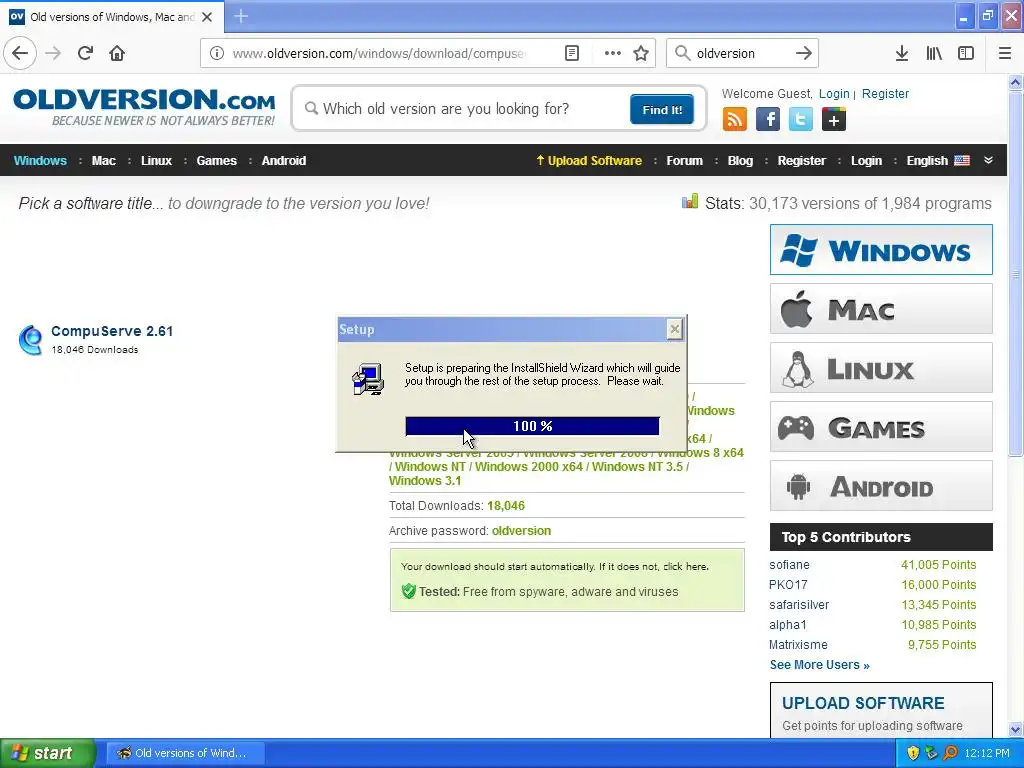Viewport: 1024px width, 768px height.
Task: Open the Linux nav menu item
Action: pos(156,161)
